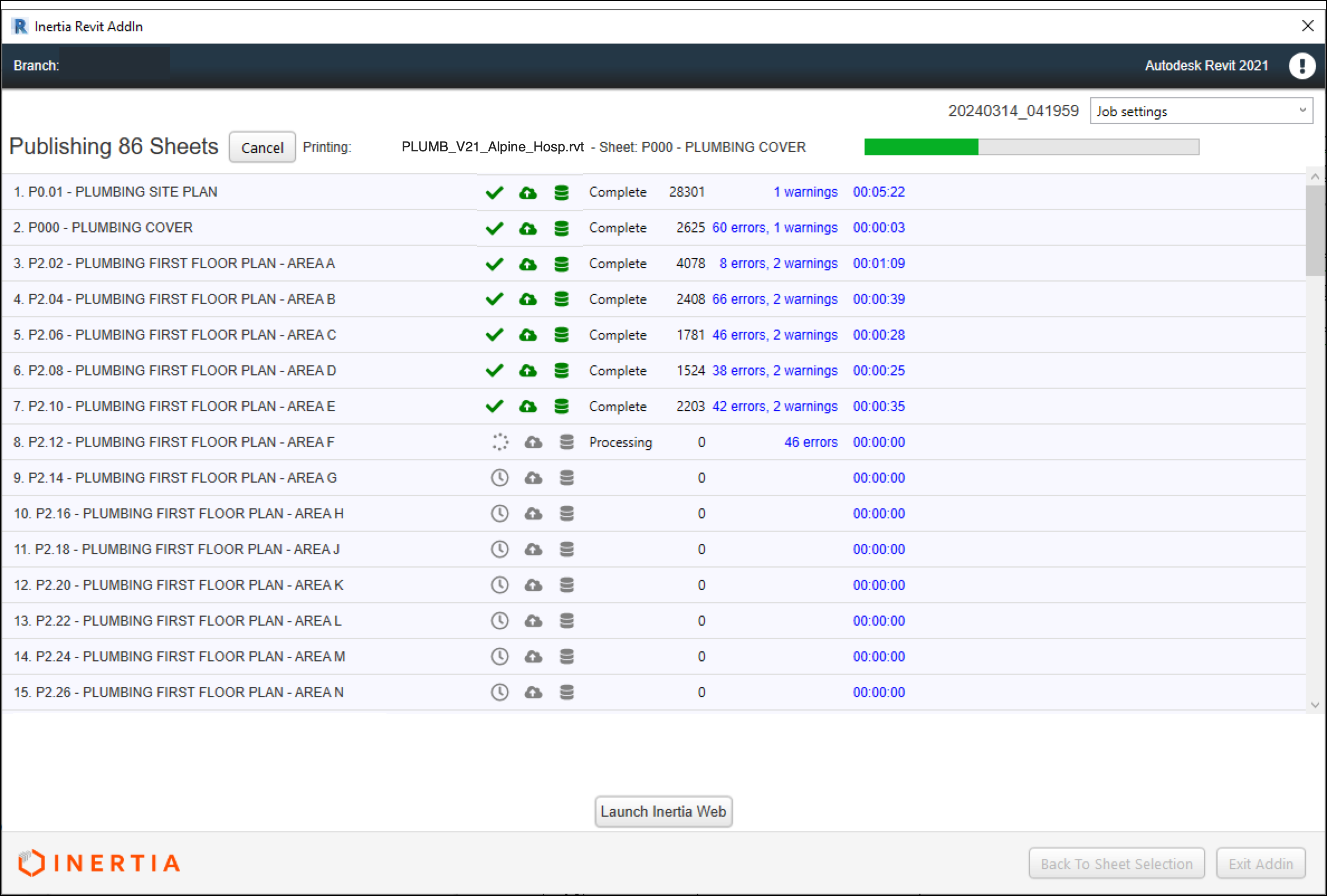Click the job ID 20240314_041959

coord(1013,111)
